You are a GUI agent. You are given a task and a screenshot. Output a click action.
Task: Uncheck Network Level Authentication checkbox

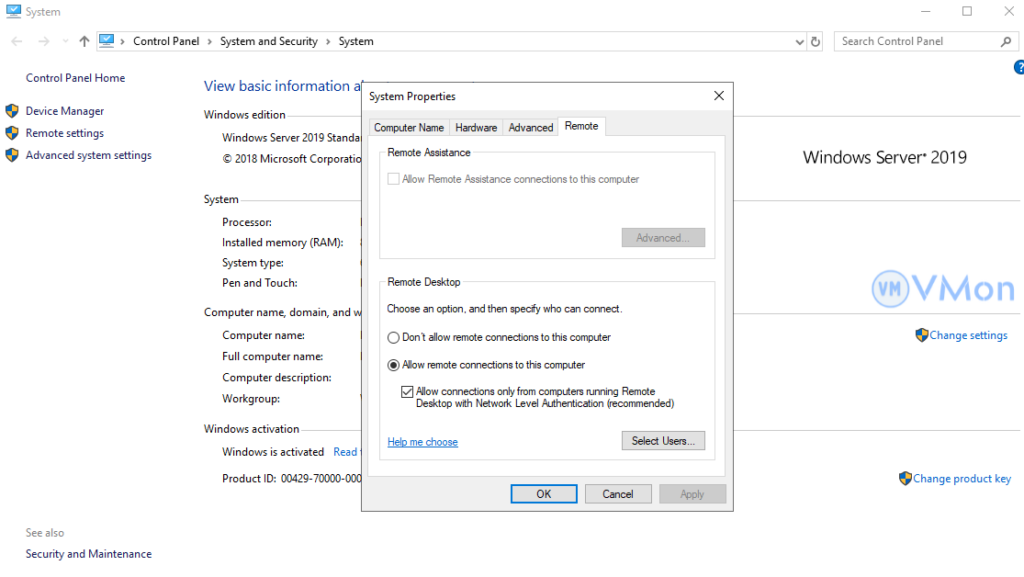click(407, 392)
